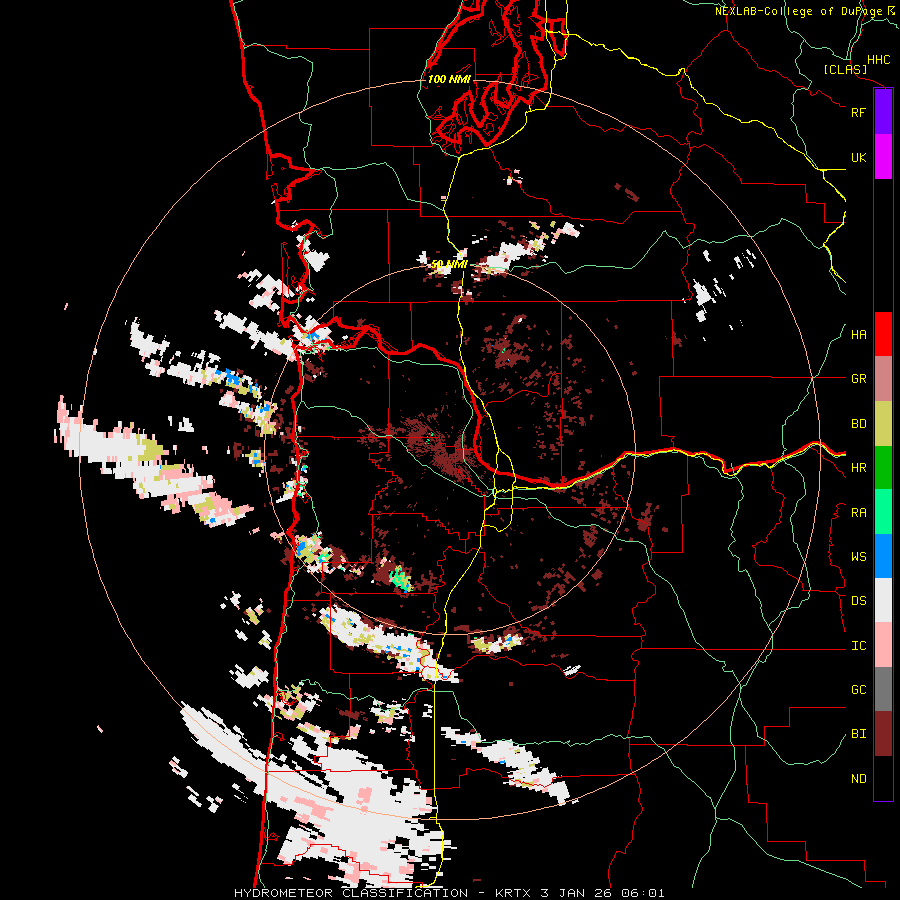900x900 pixels.
Task: Click the RF legend label
Action: pos(858,112)
